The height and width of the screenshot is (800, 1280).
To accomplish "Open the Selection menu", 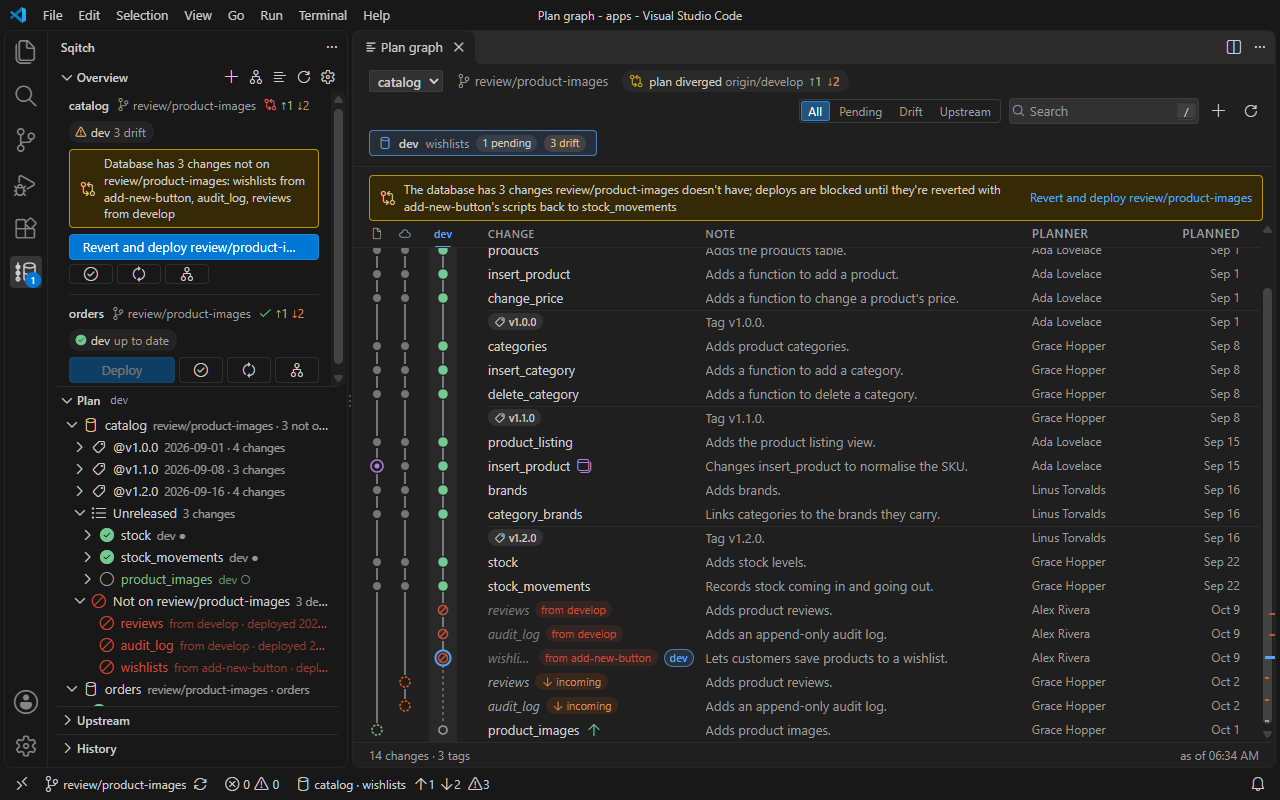I will pyautogui.click(x=142, y=15).
